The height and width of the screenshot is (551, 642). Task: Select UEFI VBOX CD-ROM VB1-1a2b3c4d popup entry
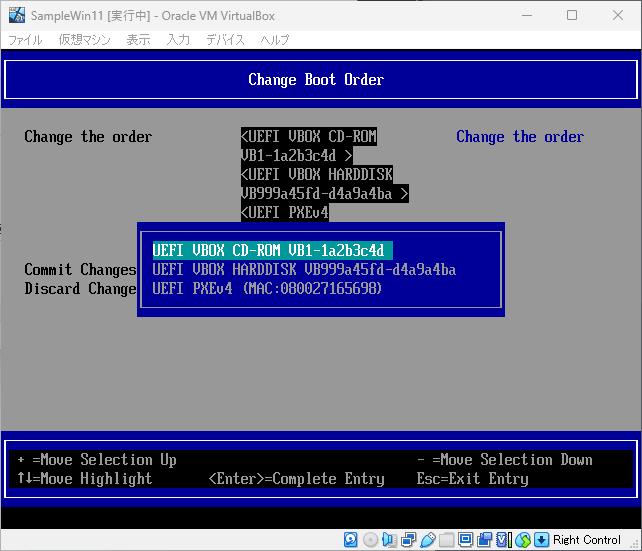[x=272, y=250]
